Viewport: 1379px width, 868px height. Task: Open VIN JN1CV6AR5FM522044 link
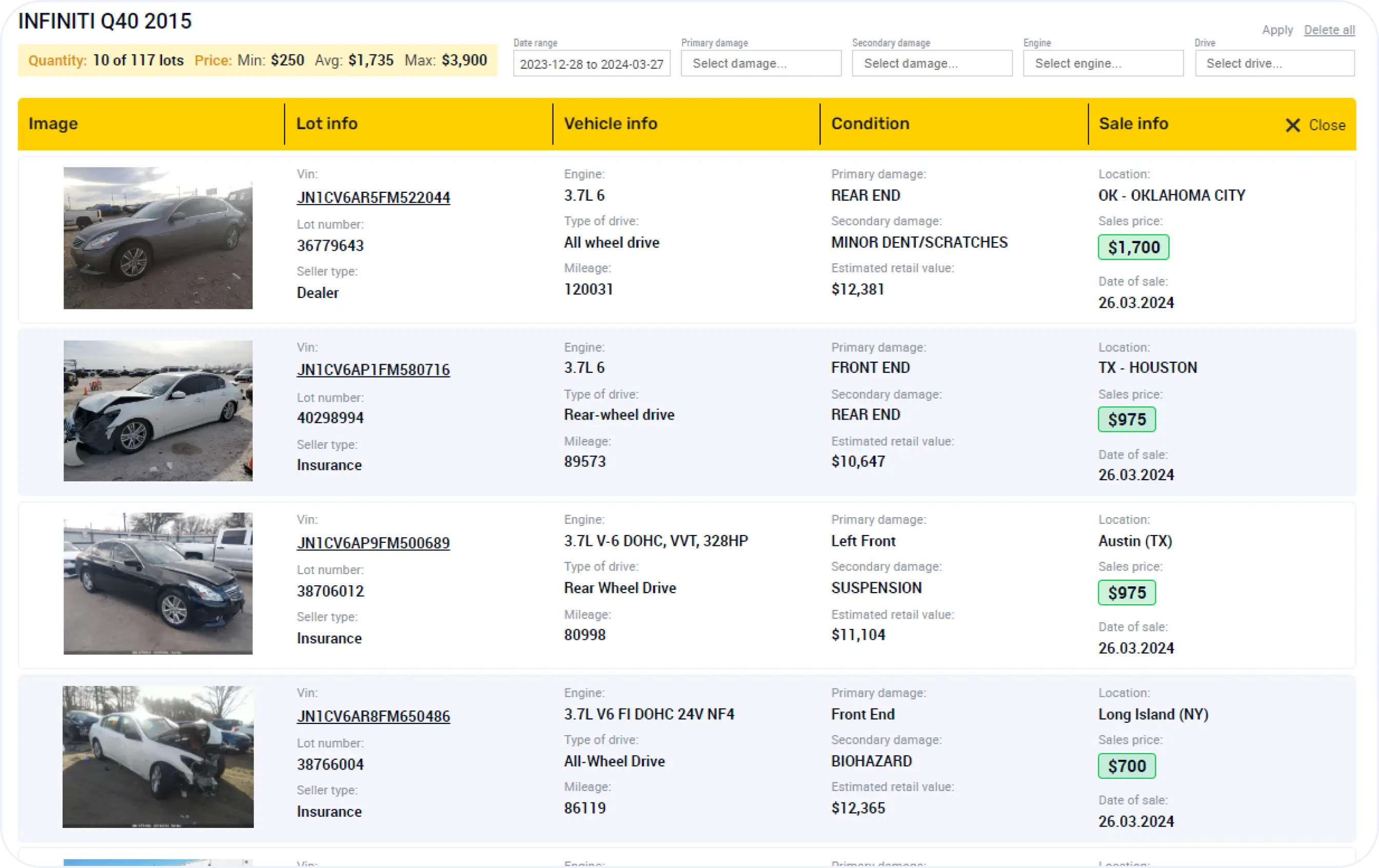pos(373,198)
